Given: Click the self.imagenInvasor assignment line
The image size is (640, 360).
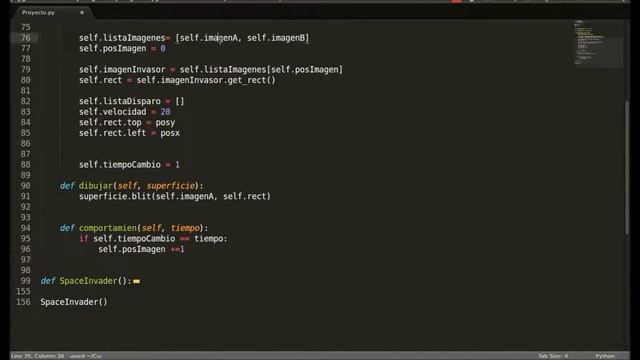Looking at the screenshot, I should (211, 70).
